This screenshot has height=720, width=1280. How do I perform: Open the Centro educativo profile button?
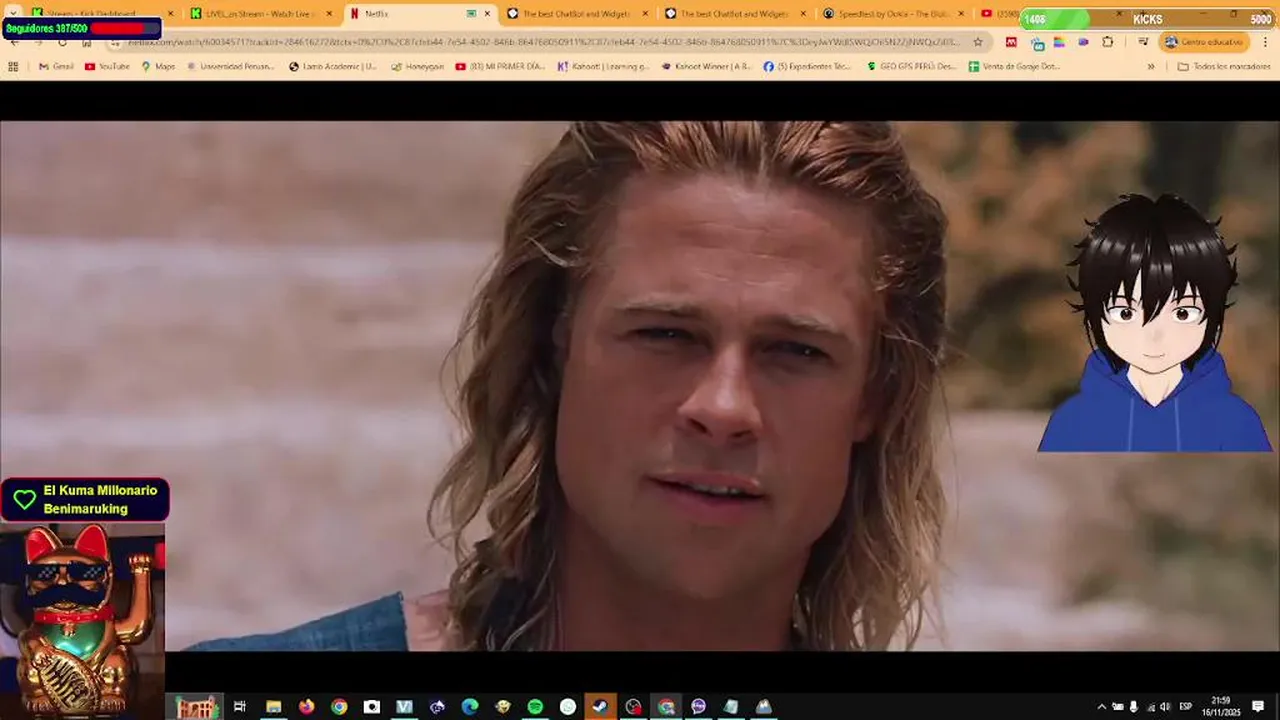pyautogui.click(x=1204, y=42)
